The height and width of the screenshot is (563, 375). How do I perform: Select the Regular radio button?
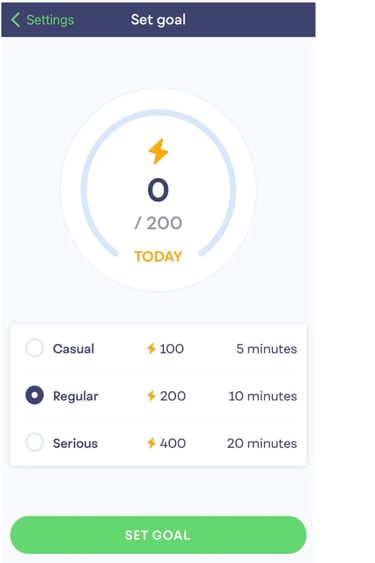click(x=34, y=395)
